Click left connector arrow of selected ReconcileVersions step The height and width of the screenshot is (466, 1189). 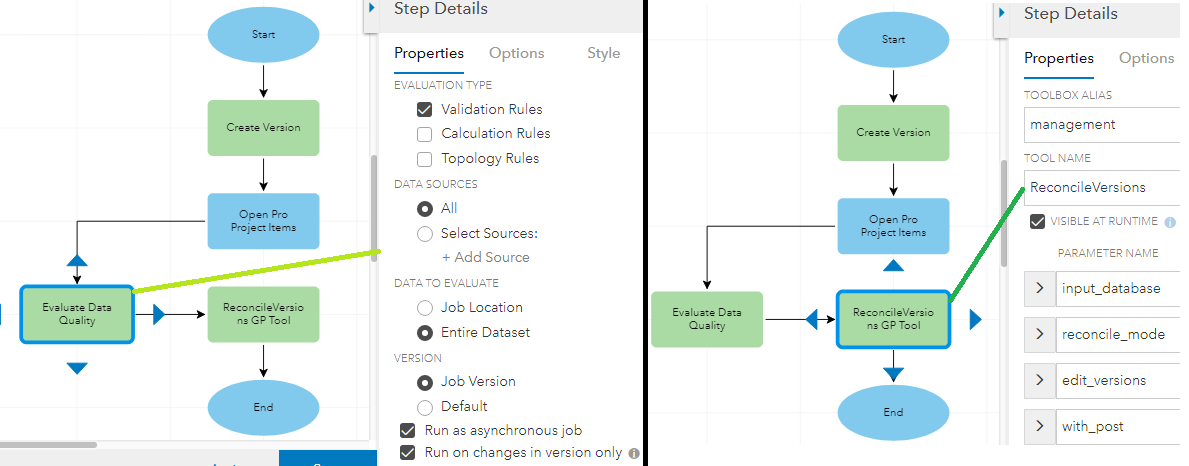tap(812, 319)
